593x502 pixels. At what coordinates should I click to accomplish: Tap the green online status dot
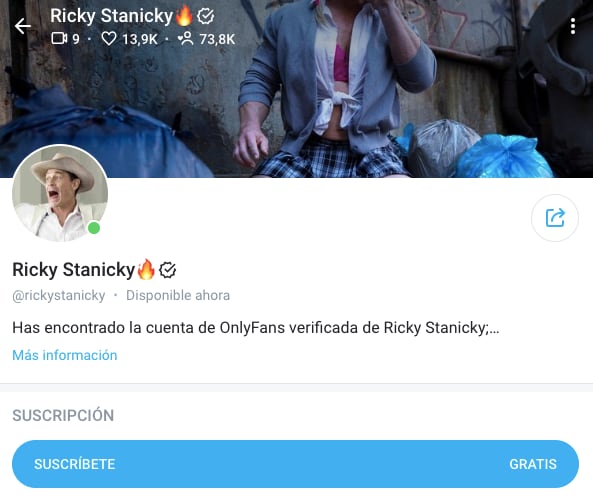[94, 228]
